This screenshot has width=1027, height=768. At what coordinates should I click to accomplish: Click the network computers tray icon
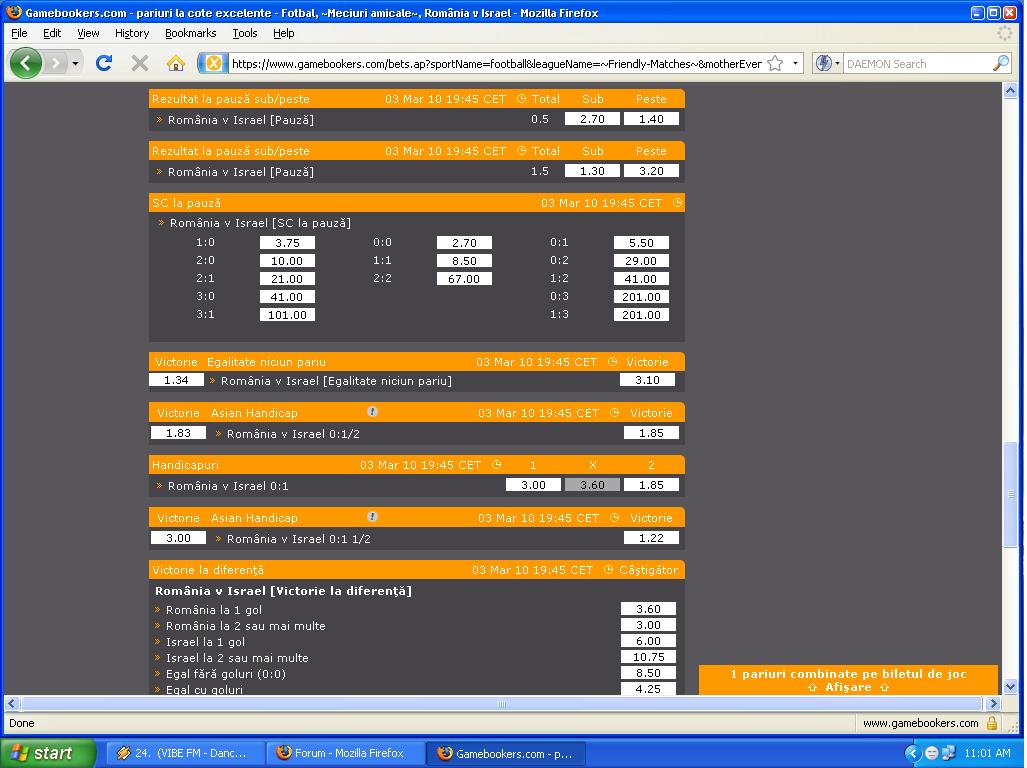[x=948, y=753]
